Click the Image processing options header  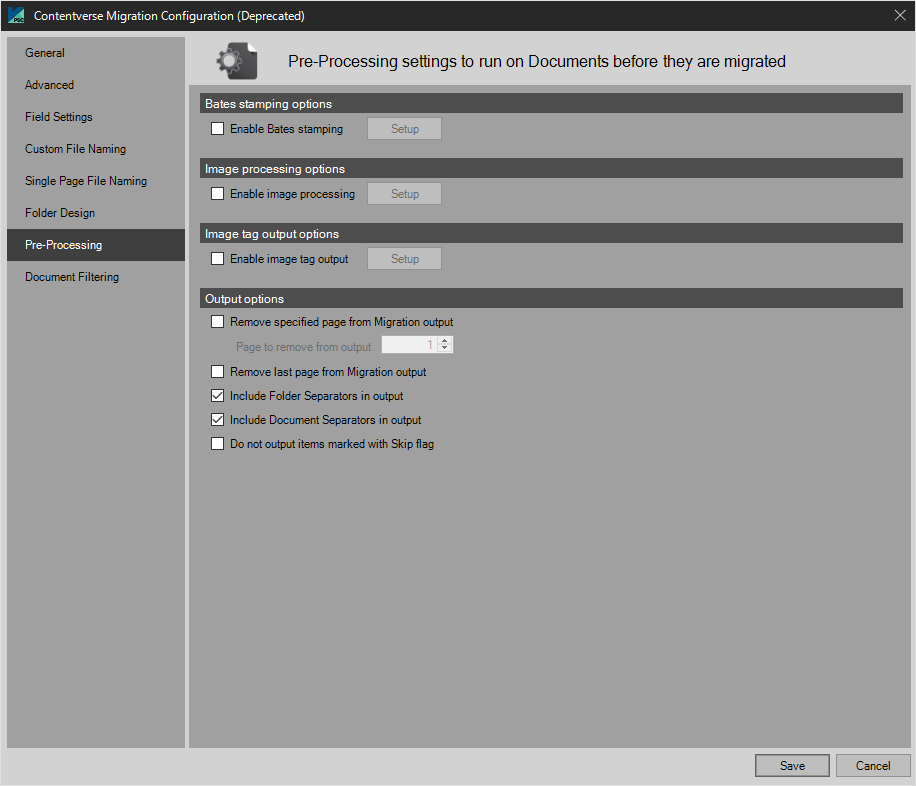(x=551, y=168)
